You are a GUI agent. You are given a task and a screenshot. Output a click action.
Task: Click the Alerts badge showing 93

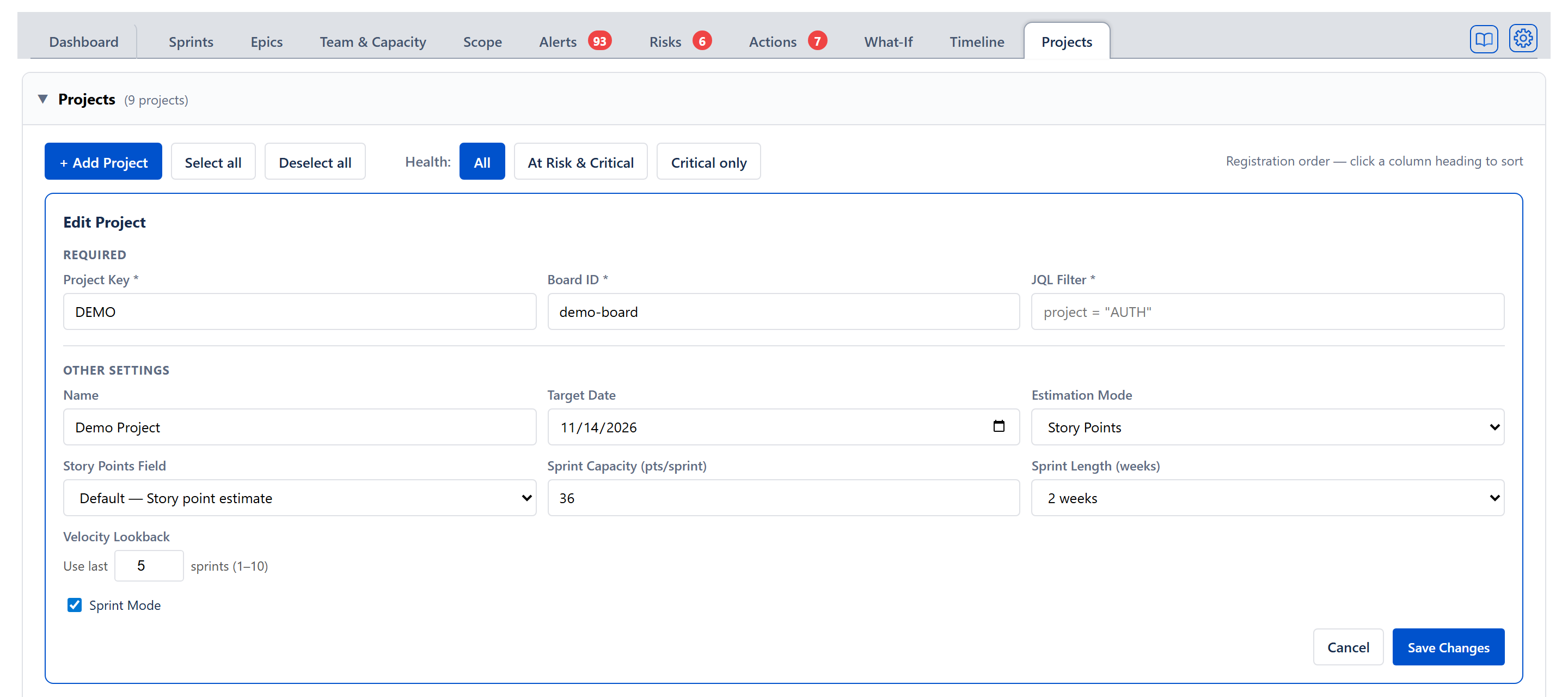pos(599,41)
